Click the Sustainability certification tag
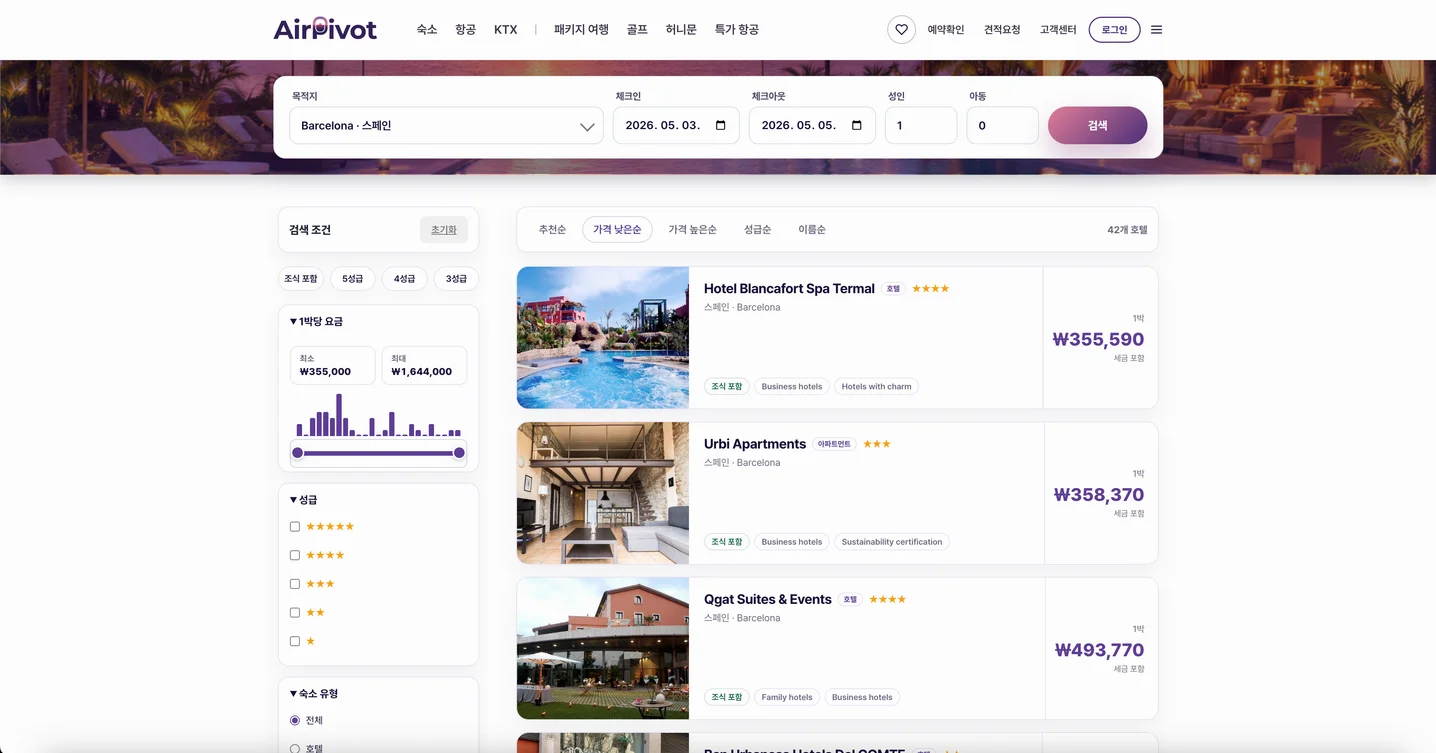1436x753 pixels. coord(892,542)
